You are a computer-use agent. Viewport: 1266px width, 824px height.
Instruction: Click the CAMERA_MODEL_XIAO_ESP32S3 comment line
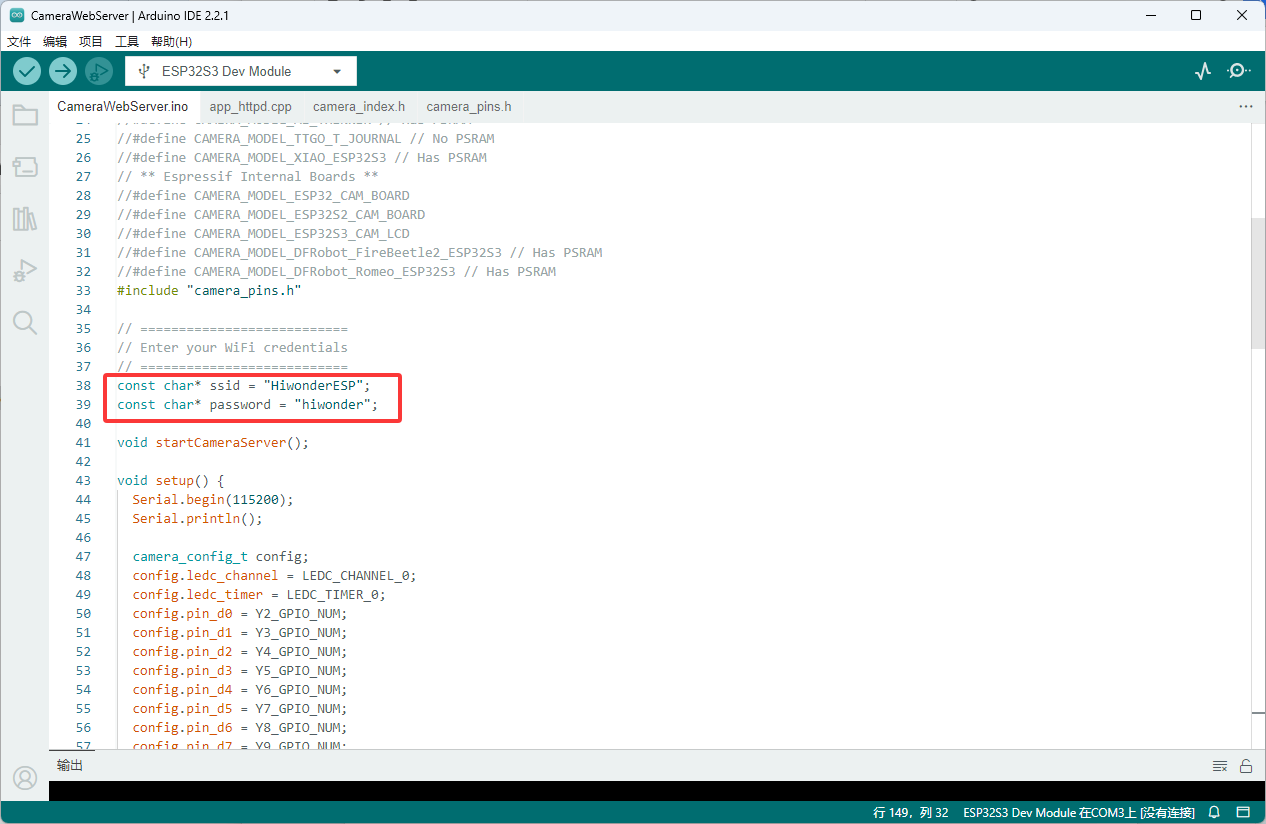302,157
